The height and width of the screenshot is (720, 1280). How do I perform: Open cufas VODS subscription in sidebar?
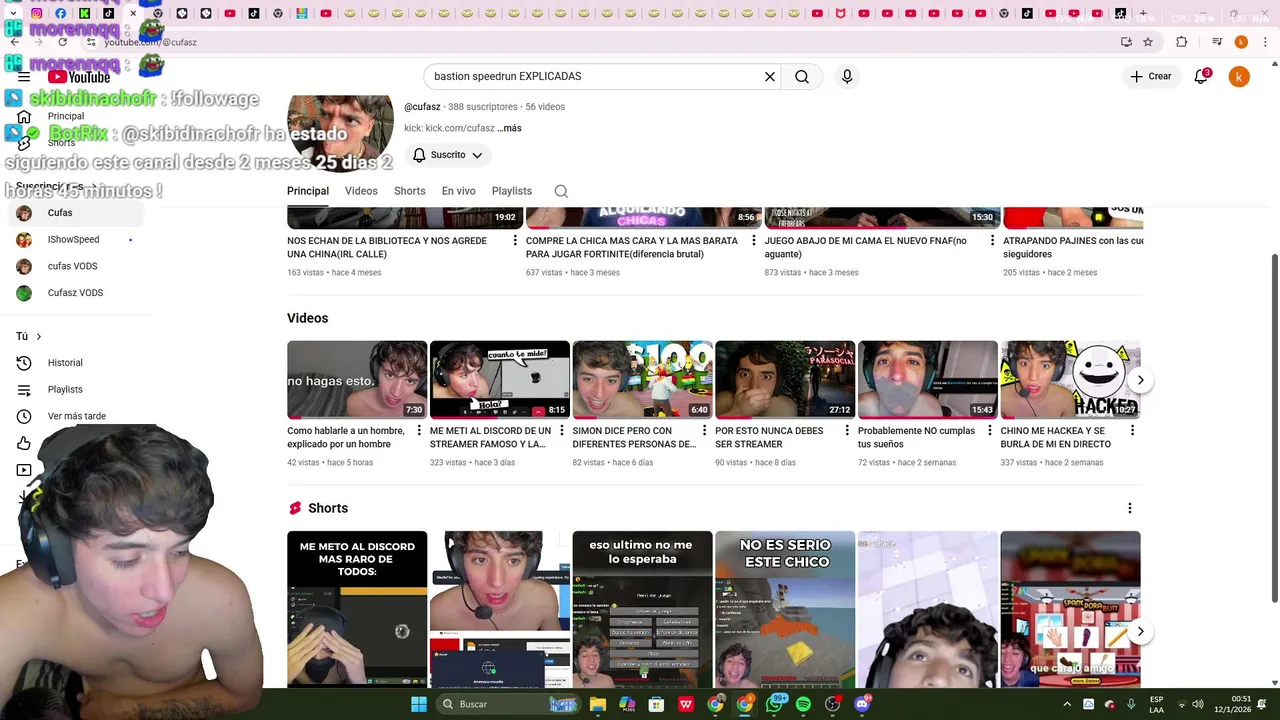[75, 266]
